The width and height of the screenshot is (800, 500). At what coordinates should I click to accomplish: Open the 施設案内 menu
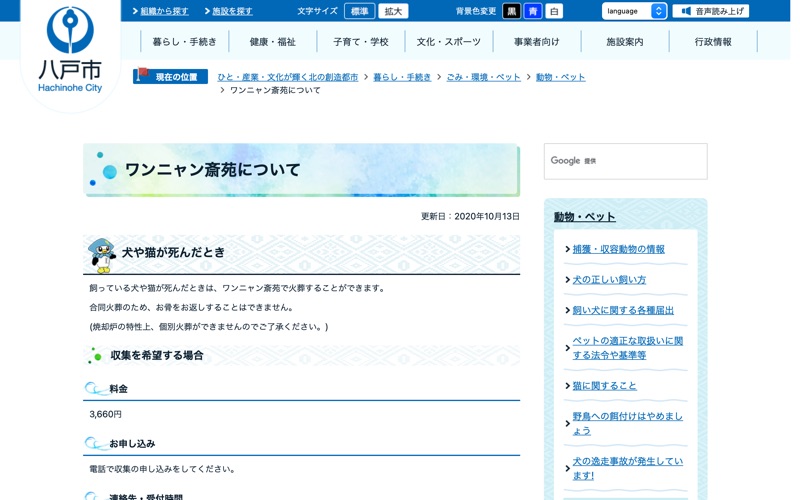click(624, 42)
